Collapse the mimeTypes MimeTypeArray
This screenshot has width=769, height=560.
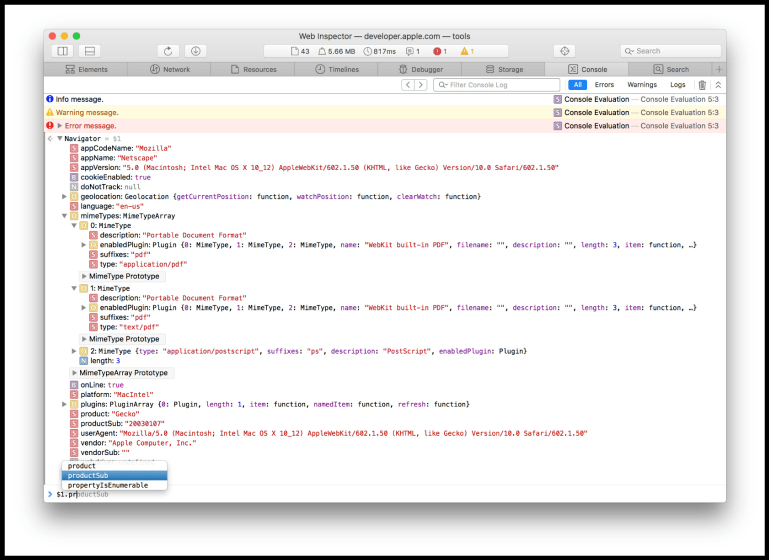tap(64, 216)
